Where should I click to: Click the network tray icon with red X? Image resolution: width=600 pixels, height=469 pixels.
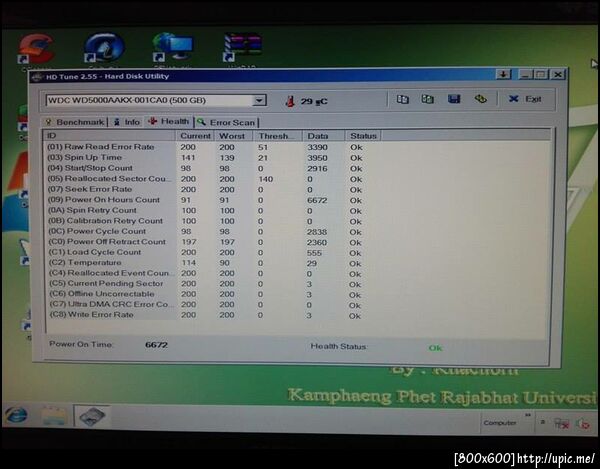tap(561, 423)
